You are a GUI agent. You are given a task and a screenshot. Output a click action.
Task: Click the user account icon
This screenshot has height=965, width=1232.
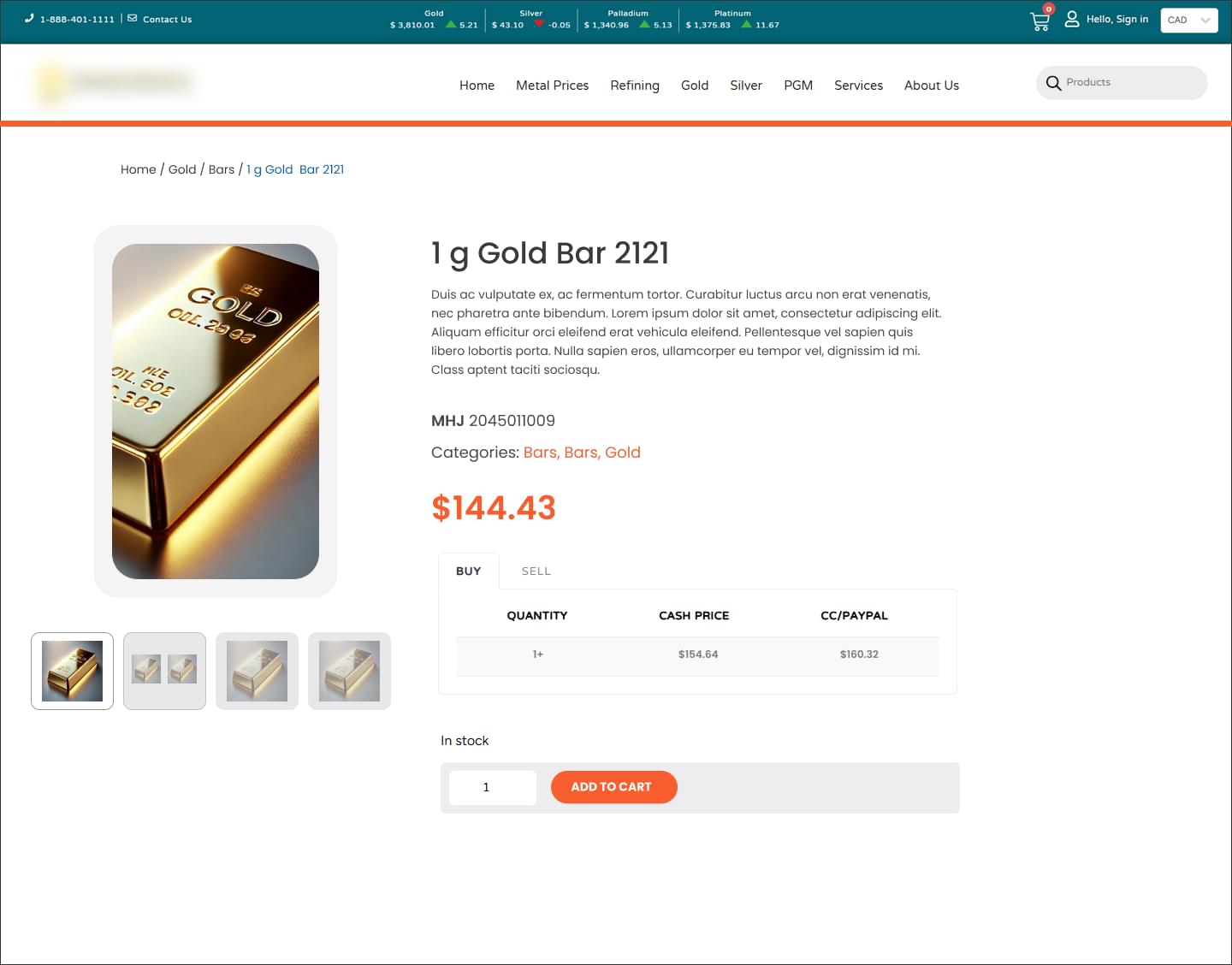click(x=1071, y=19)
